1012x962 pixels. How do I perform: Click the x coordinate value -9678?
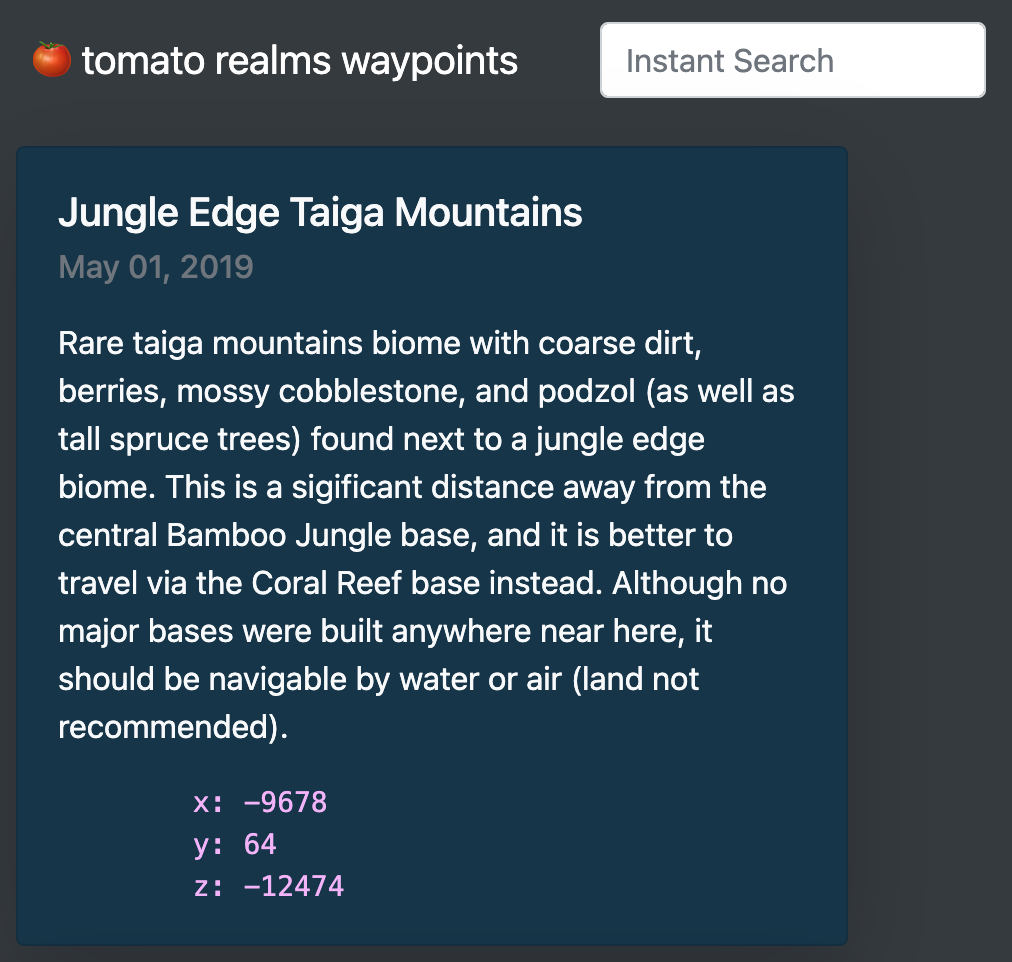285,802
